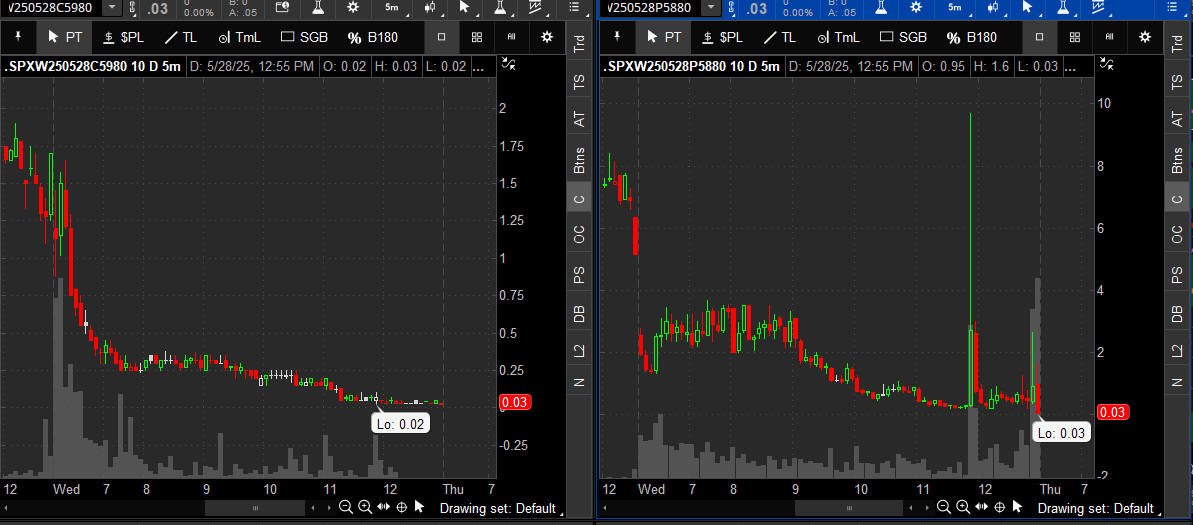
Task: Toggle the pin in left chart drawing toolbar
Action: point(19,37)
